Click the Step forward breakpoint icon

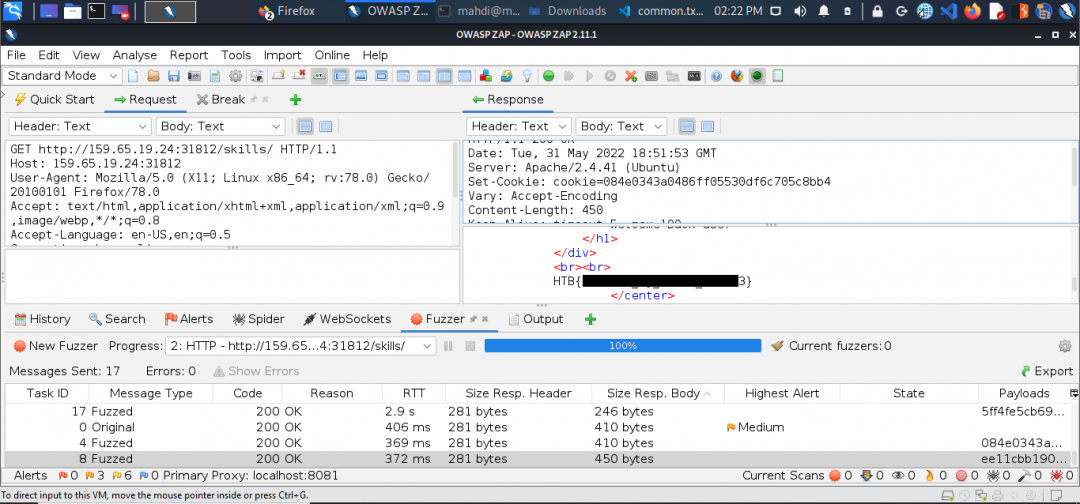pyautogui.click(x=569, y=76)
